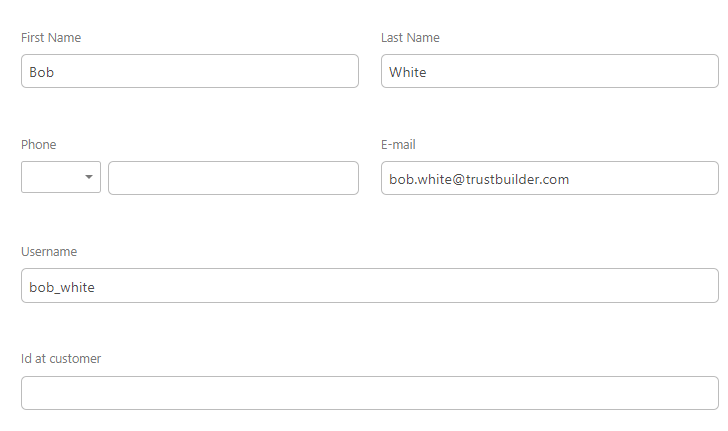Click the text White in Last Name
Screen dimensions: 728x431
point(408,72)
